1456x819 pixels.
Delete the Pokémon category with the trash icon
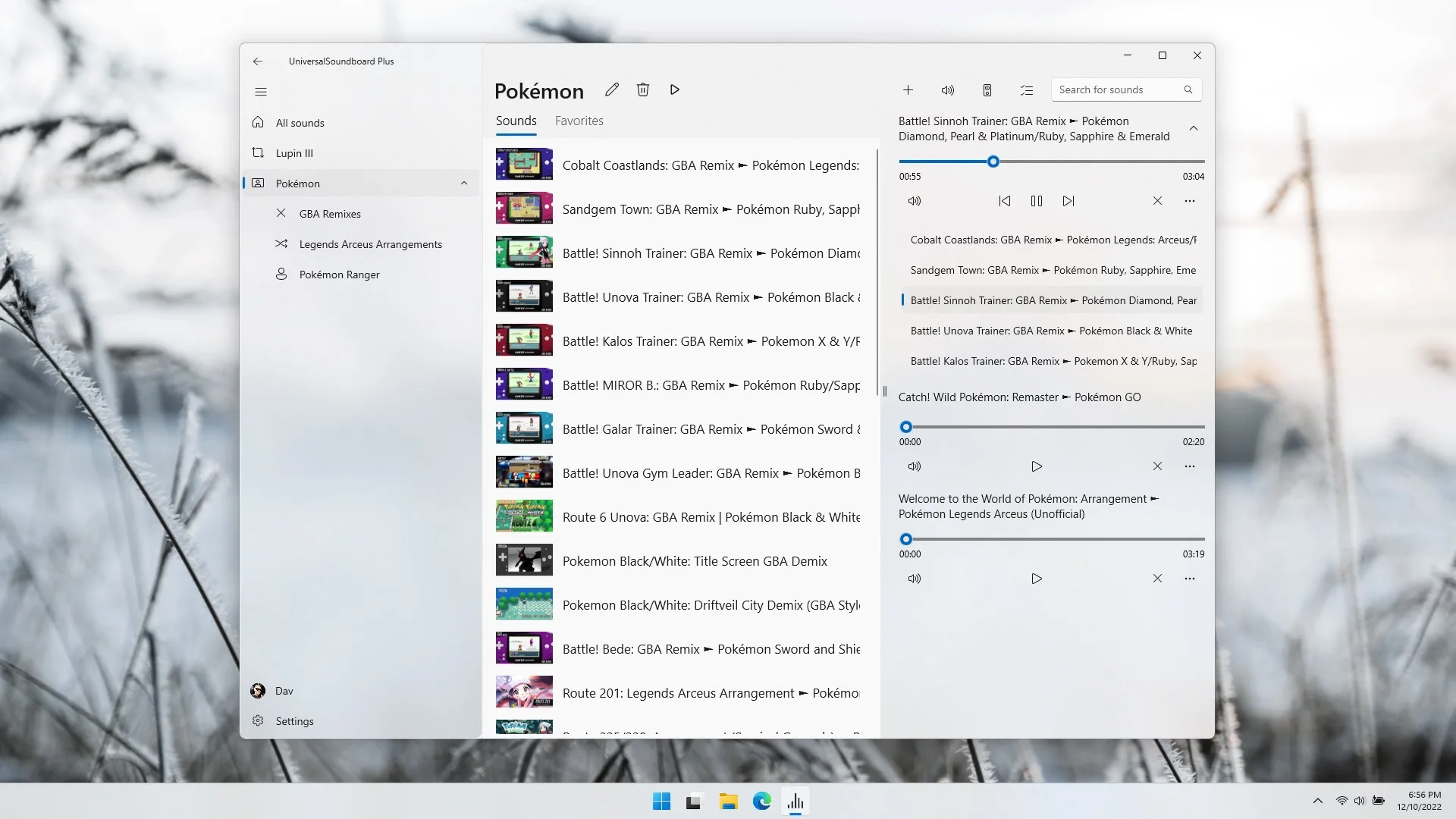click(x=643, y=89)
